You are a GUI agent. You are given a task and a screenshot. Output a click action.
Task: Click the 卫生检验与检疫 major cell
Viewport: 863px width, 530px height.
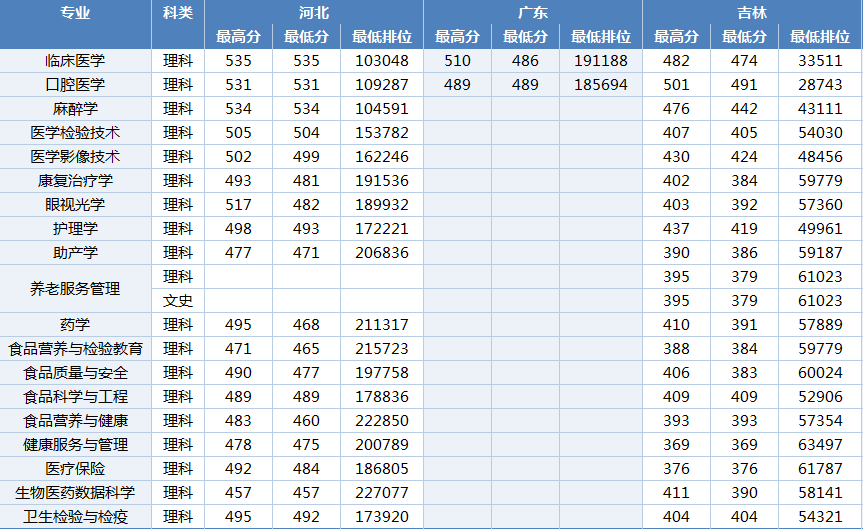coord(75,517)
